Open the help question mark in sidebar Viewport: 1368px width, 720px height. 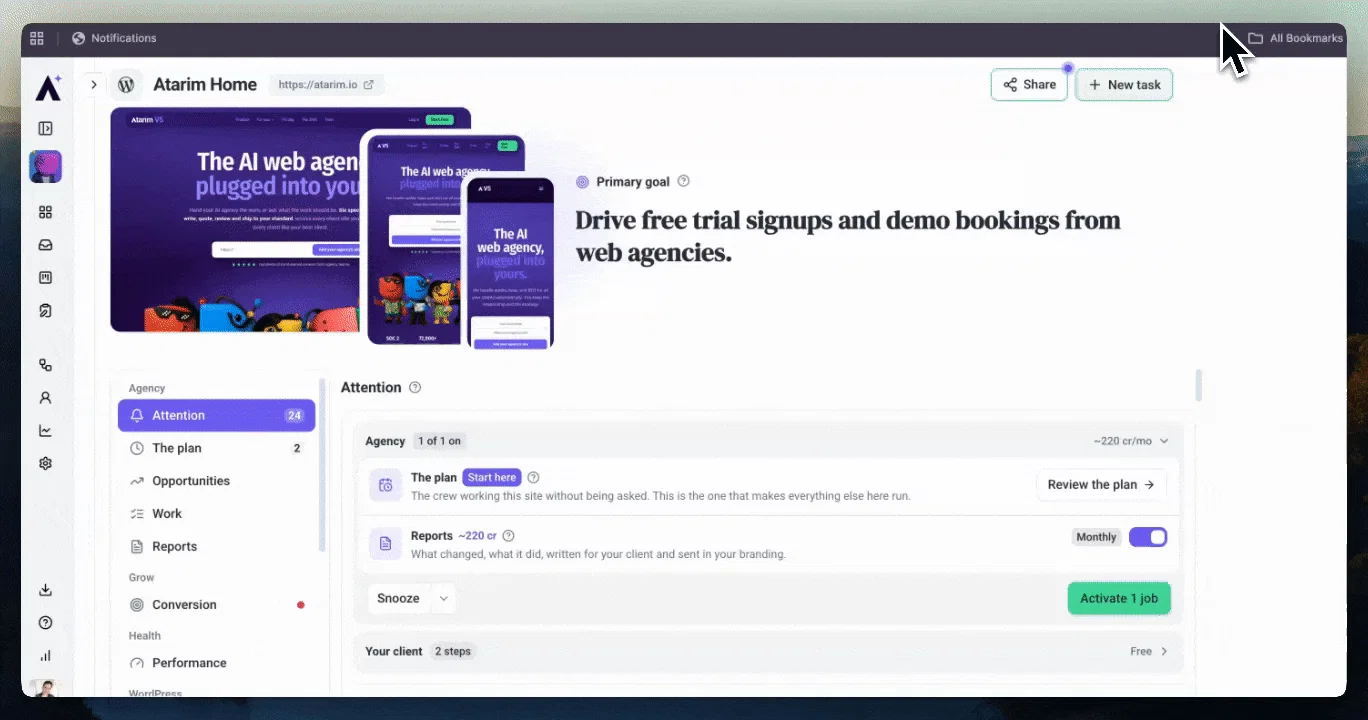[x=45, y=623]
